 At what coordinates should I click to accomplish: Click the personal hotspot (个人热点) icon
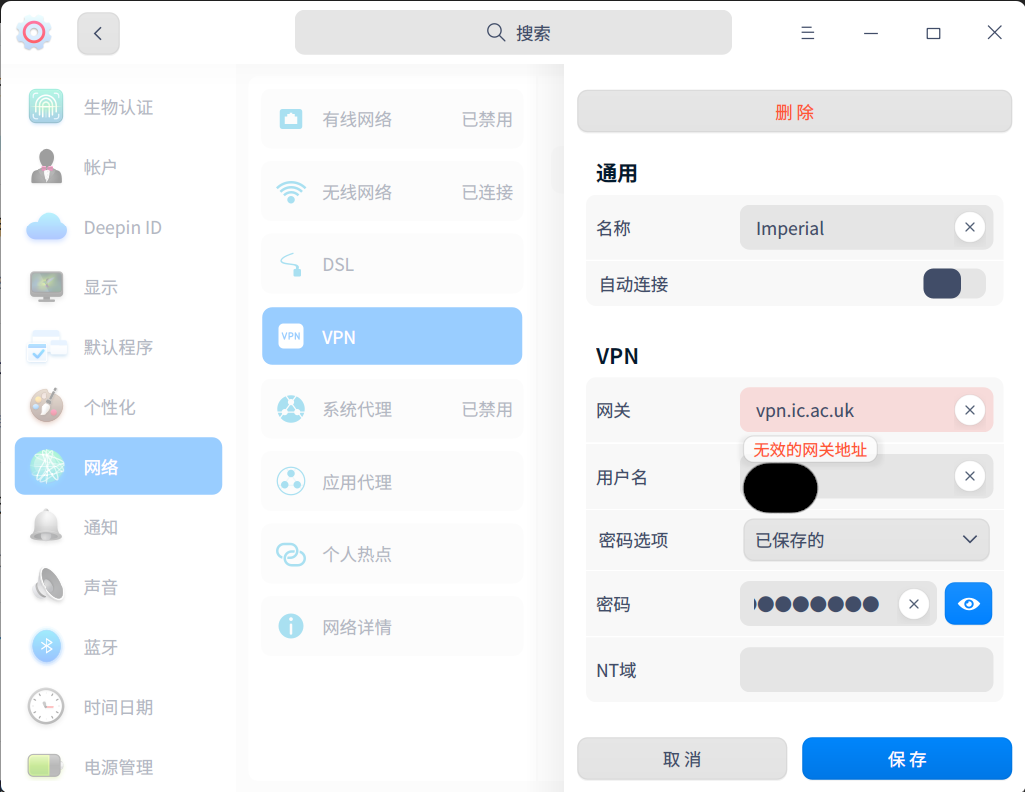(291, 554)
